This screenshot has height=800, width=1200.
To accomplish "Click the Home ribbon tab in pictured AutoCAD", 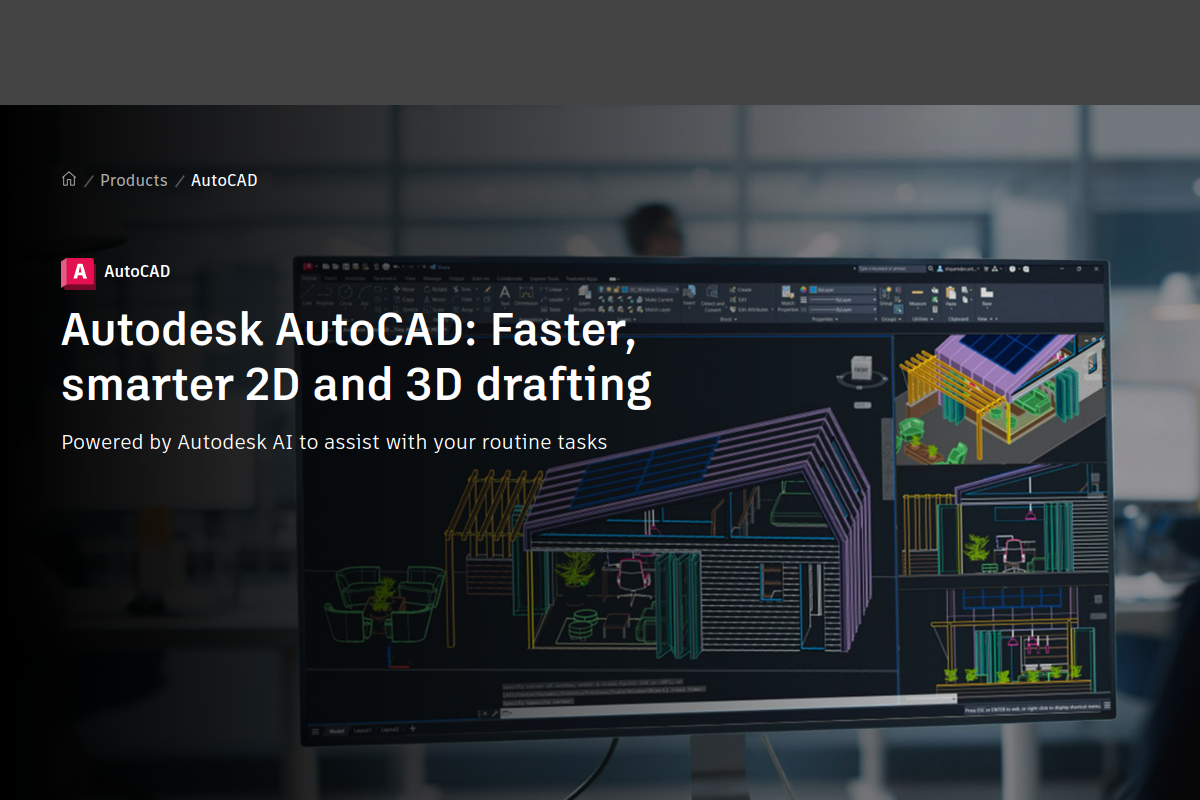I will pyautogui.click(x=310, y=279).
